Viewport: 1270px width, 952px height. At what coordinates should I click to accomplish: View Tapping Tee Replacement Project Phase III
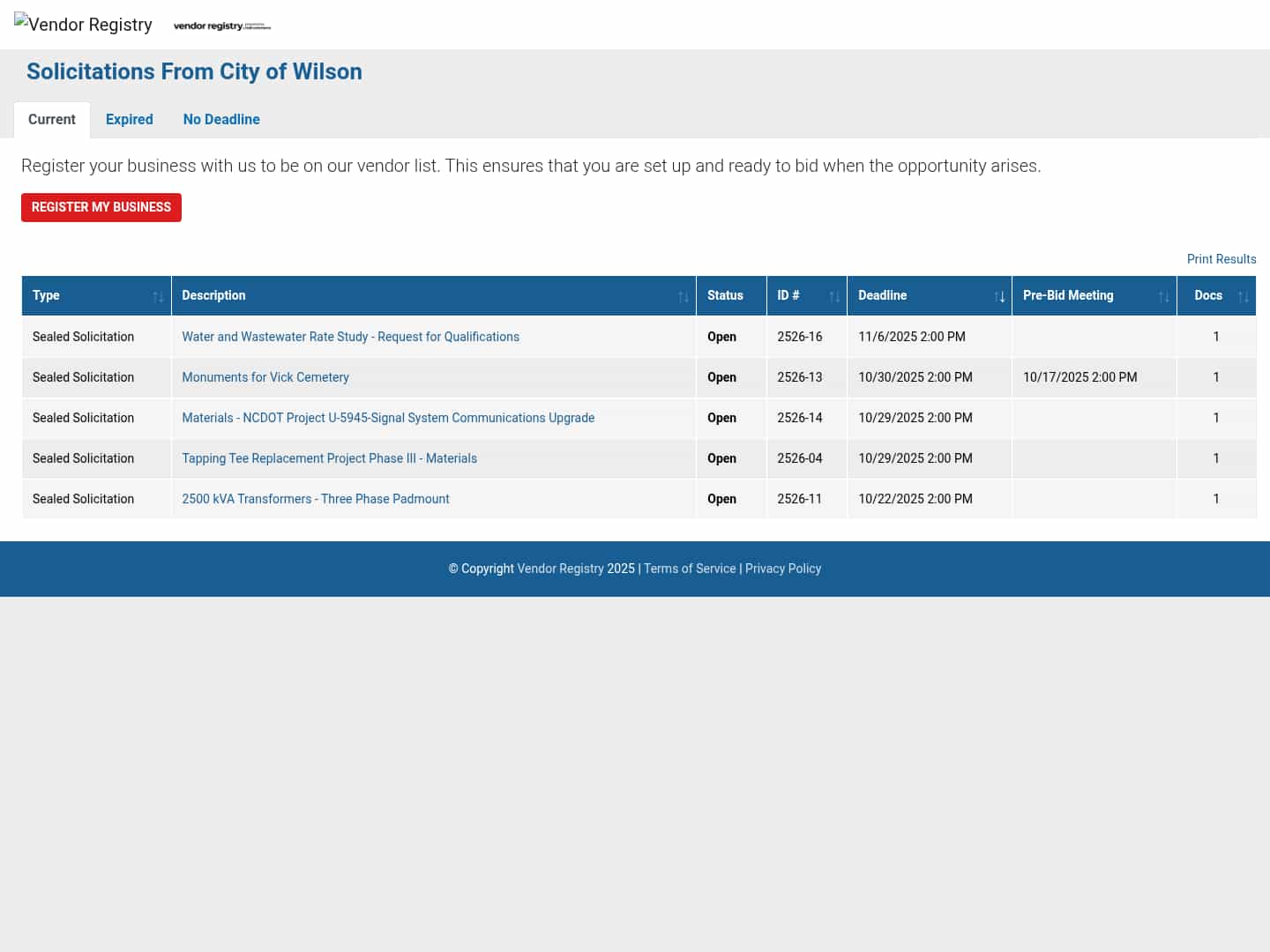[x=329, y=458]
